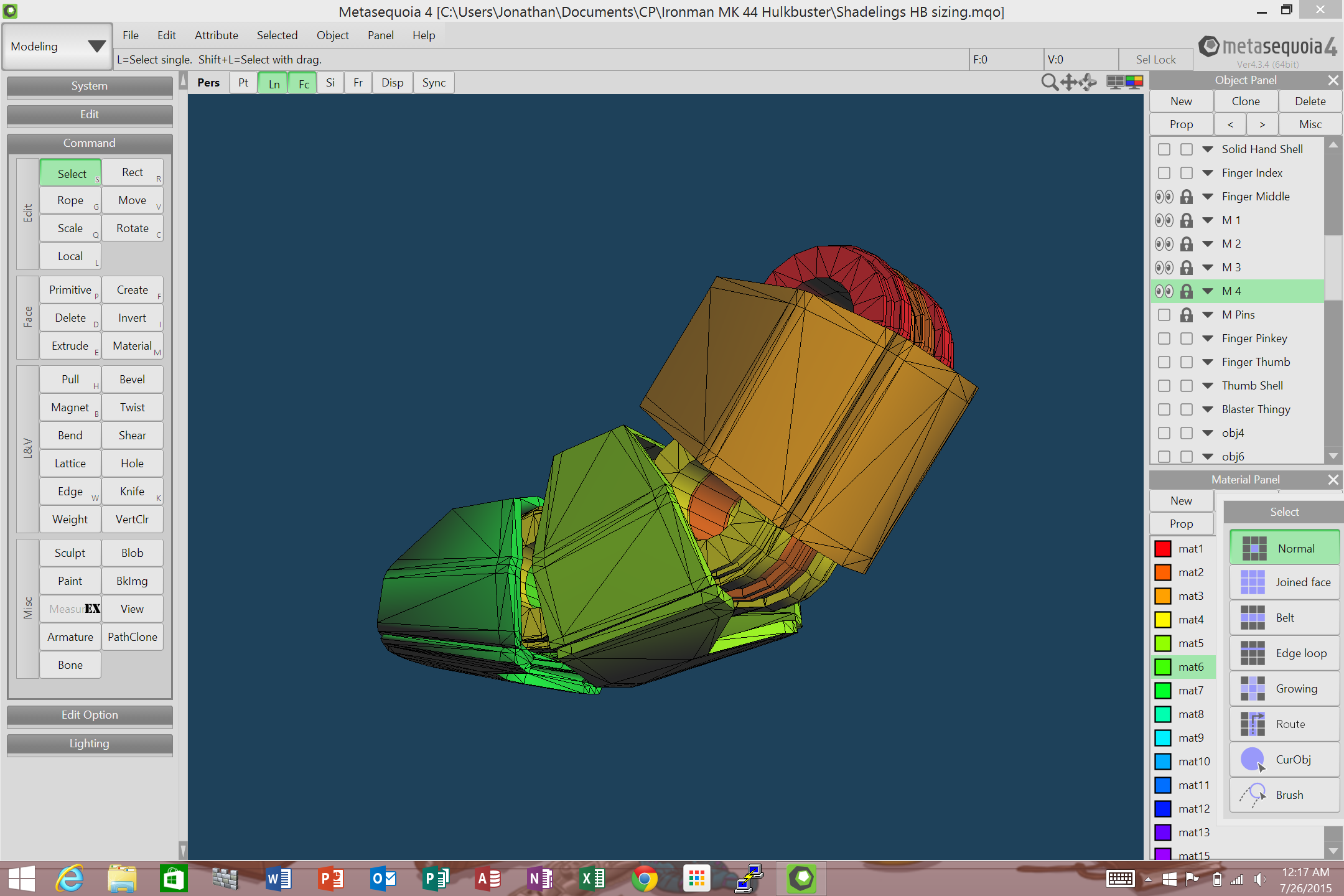Collapse the M 3 tree arrow

pos(1208,268)
